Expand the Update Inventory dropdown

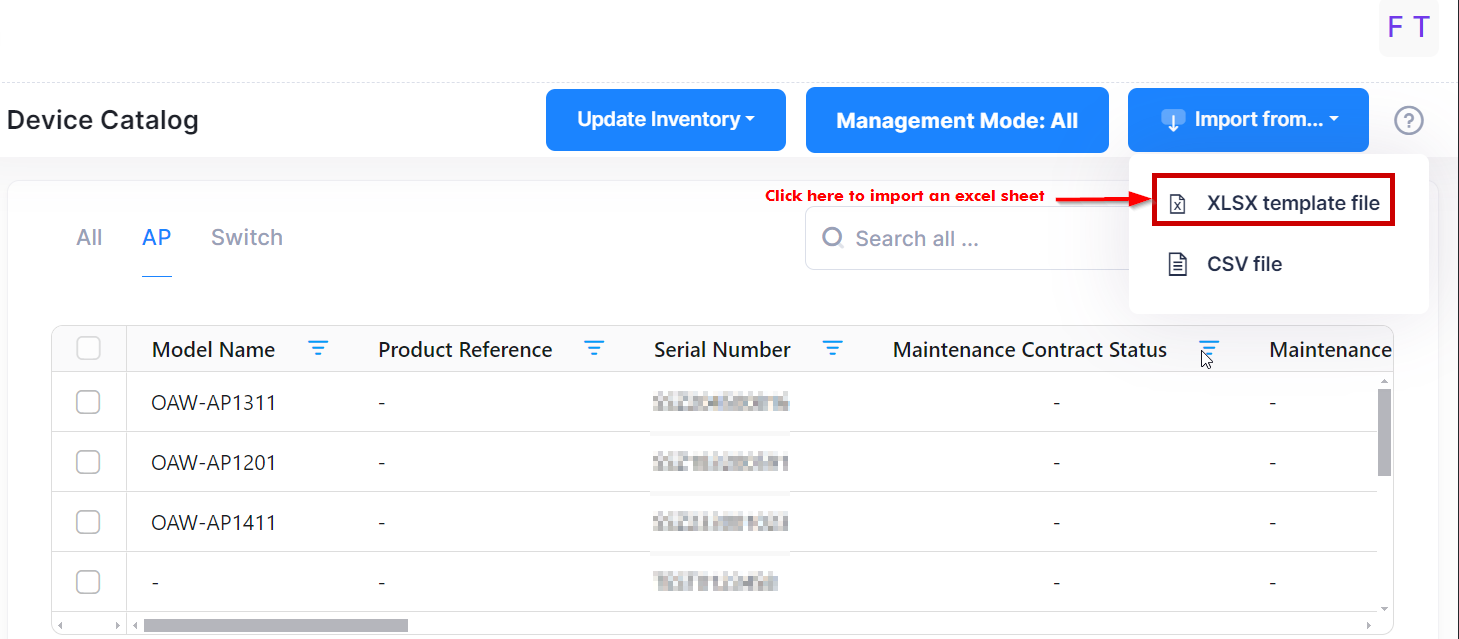click(x=665, y=120)
